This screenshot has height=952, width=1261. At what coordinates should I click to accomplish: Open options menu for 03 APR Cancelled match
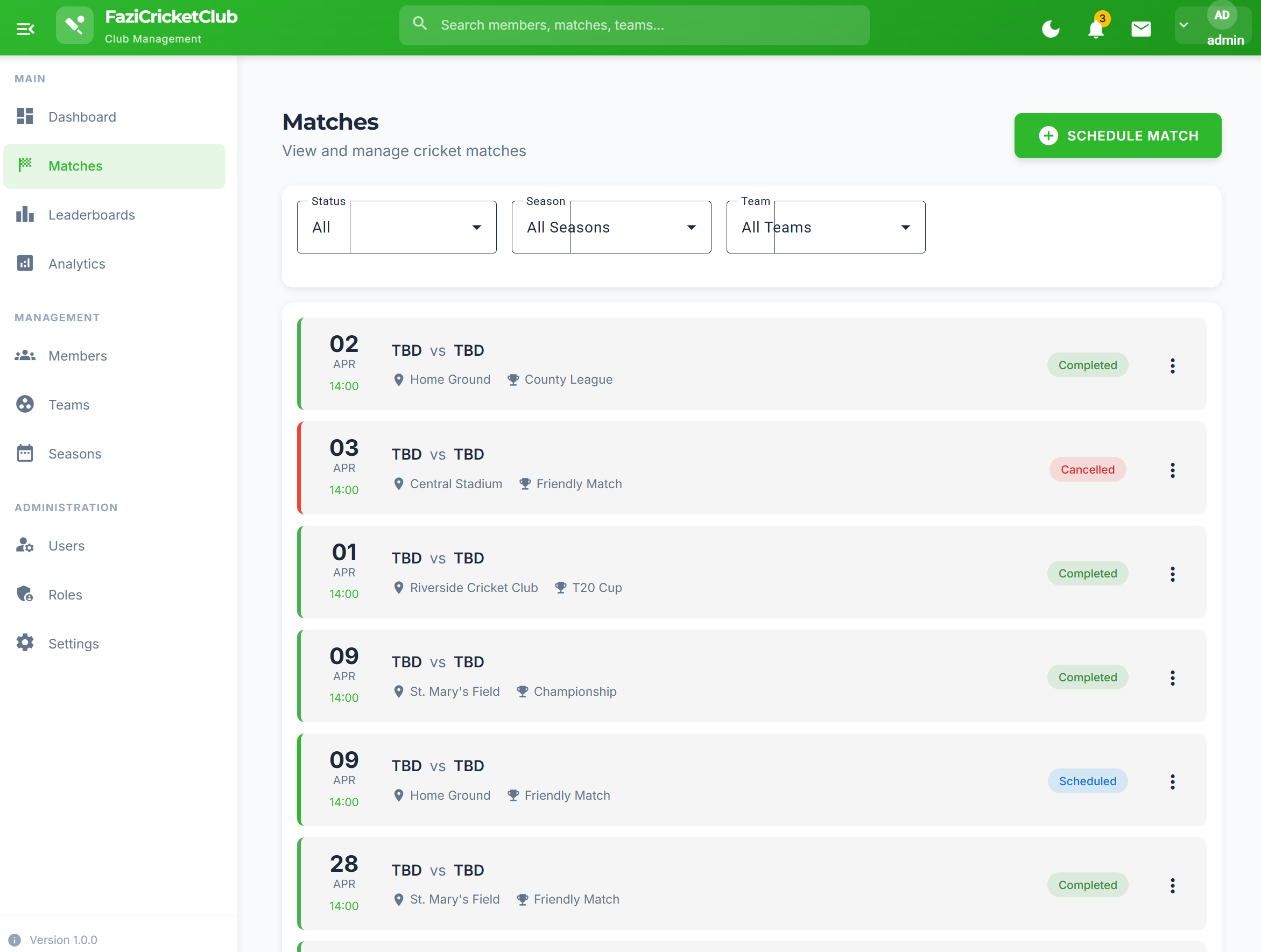1172,470
